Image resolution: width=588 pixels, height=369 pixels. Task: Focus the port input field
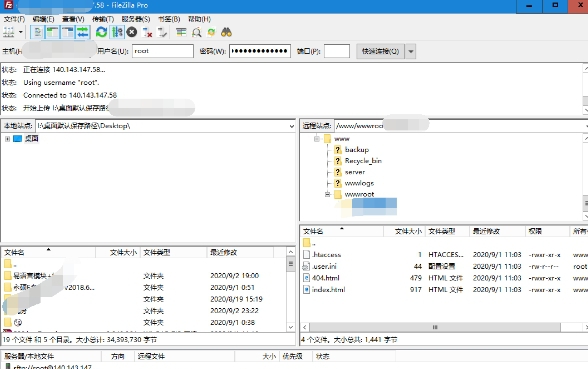tap(337, 51)
